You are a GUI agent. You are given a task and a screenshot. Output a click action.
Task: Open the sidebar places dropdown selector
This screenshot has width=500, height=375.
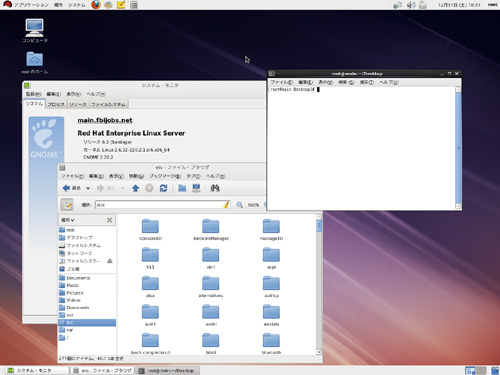[68, 220]
